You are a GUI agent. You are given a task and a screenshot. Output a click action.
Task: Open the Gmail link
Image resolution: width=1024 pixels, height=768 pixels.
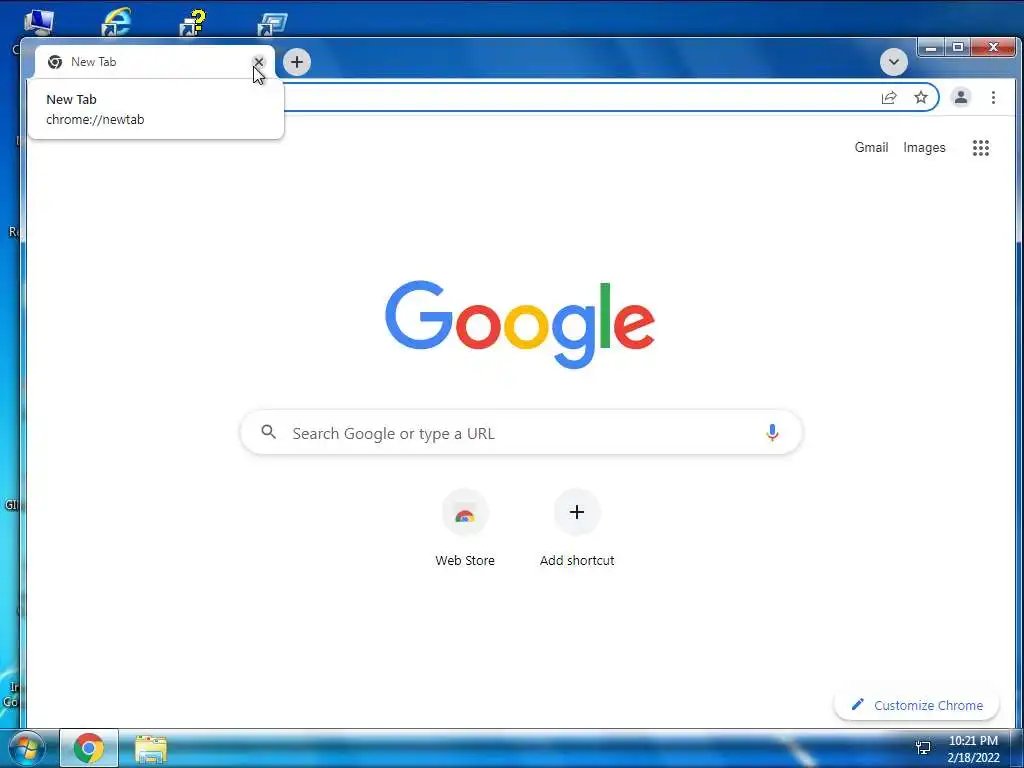pos(871,148)
